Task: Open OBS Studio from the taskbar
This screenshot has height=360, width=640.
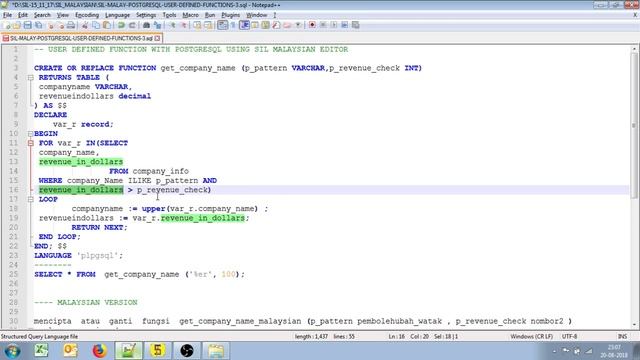Action: (x=187, y=351)
